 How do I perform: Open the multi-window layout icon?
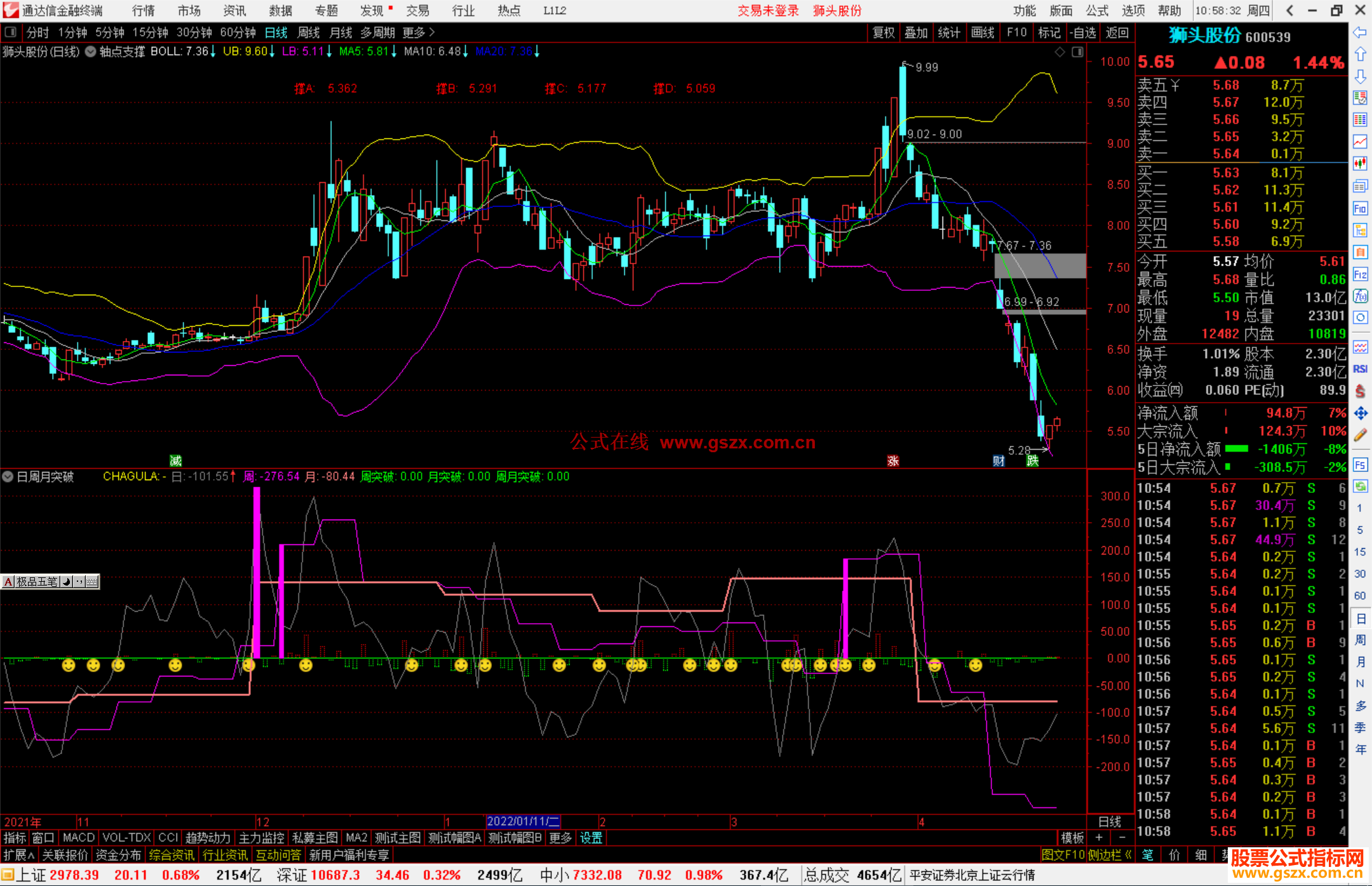pyautogui.click(x=1360, y=186)
